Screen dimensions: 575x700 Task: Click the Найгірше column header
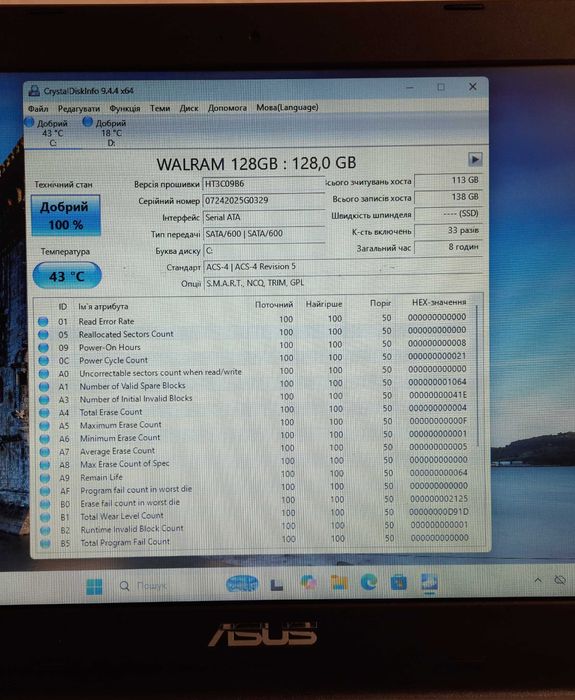(x=324, y=304)
